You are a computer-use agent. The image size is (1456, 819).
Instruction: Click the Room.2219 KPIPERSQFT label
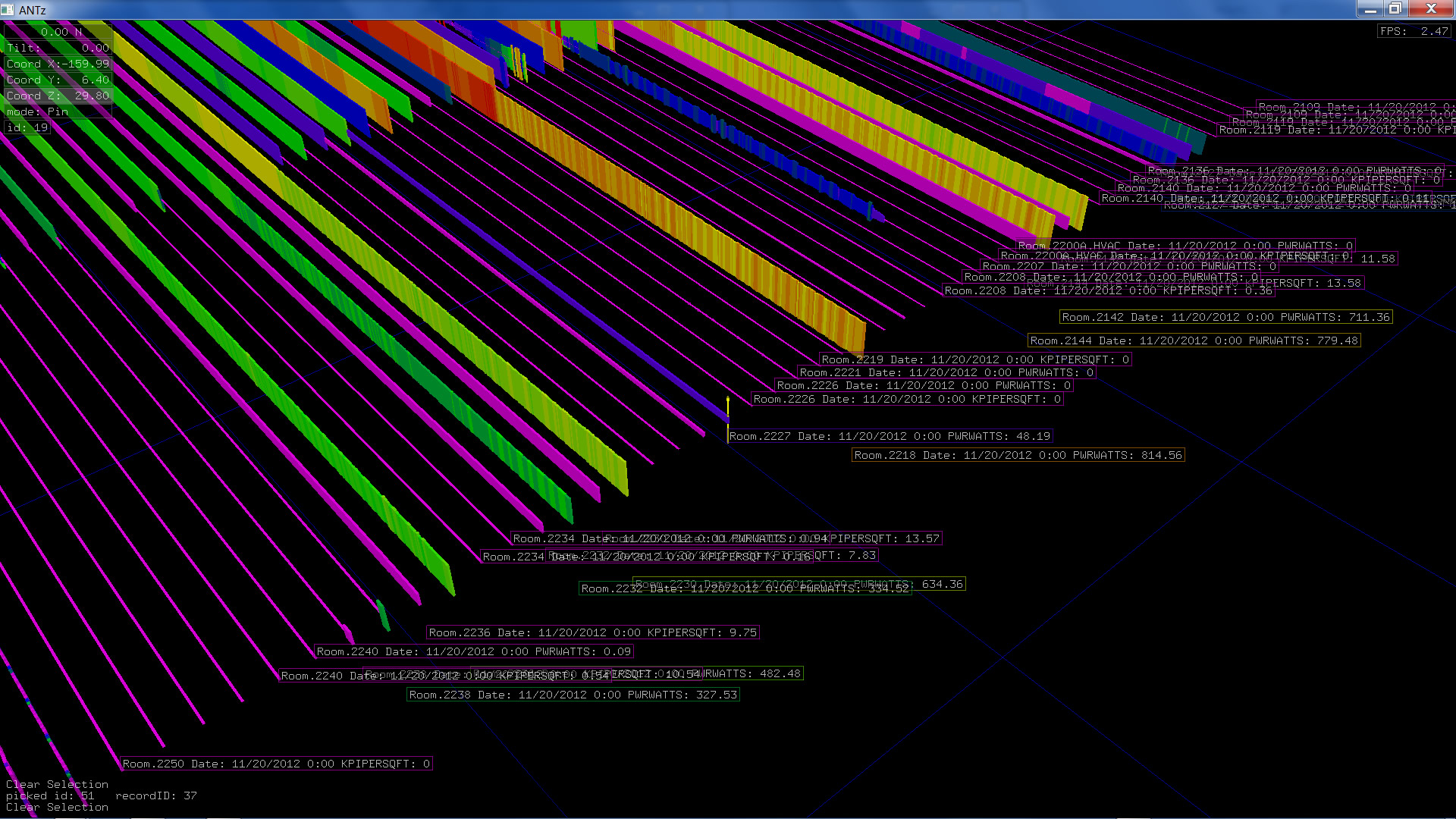coord(975,359)
